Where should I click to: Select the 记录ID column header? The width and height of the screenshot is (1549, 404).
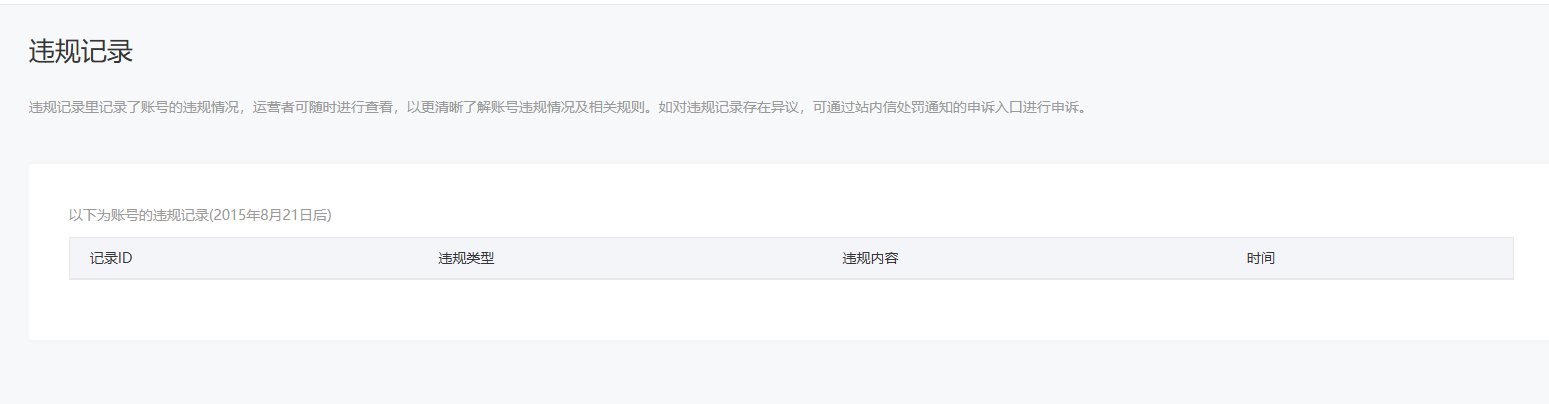pyautogui.click(x=111, y=258)
